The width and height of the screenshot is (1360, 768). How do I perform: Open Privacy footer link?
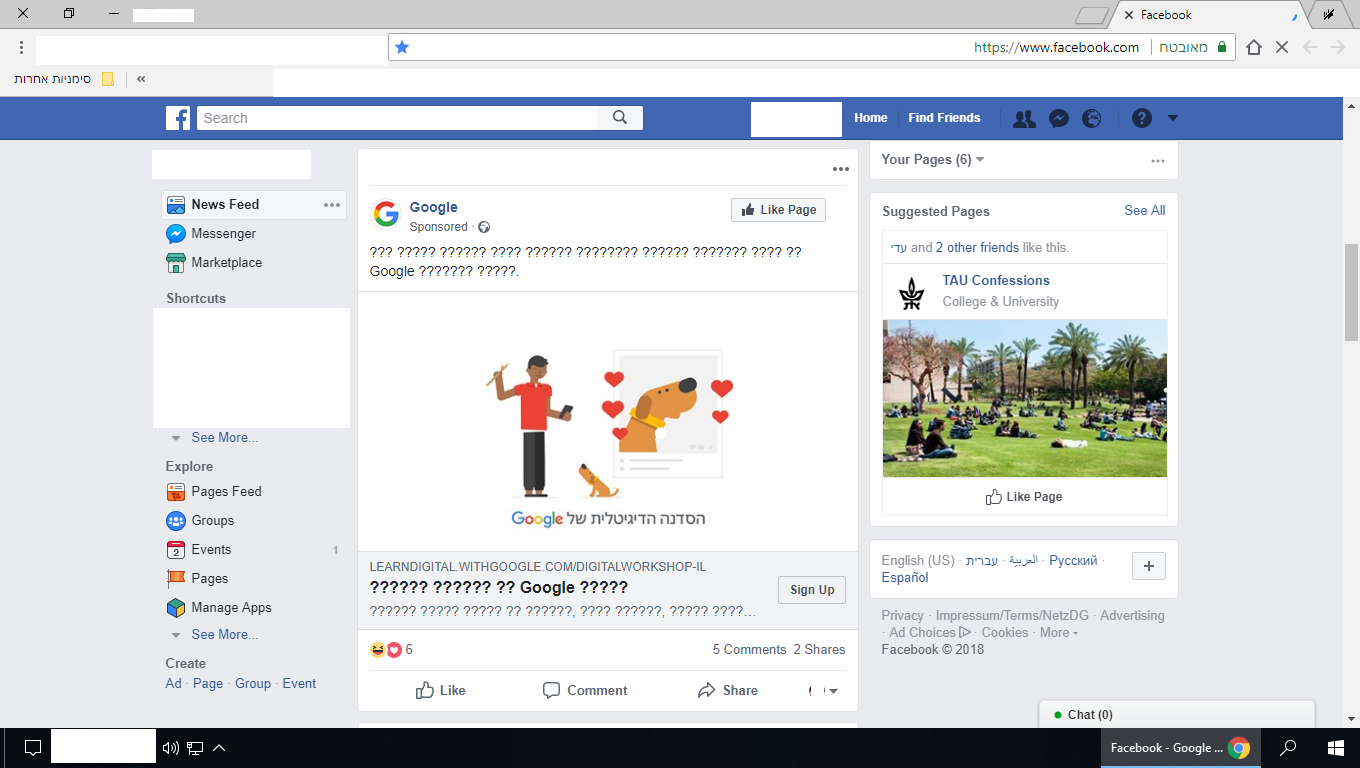point(903,615)
